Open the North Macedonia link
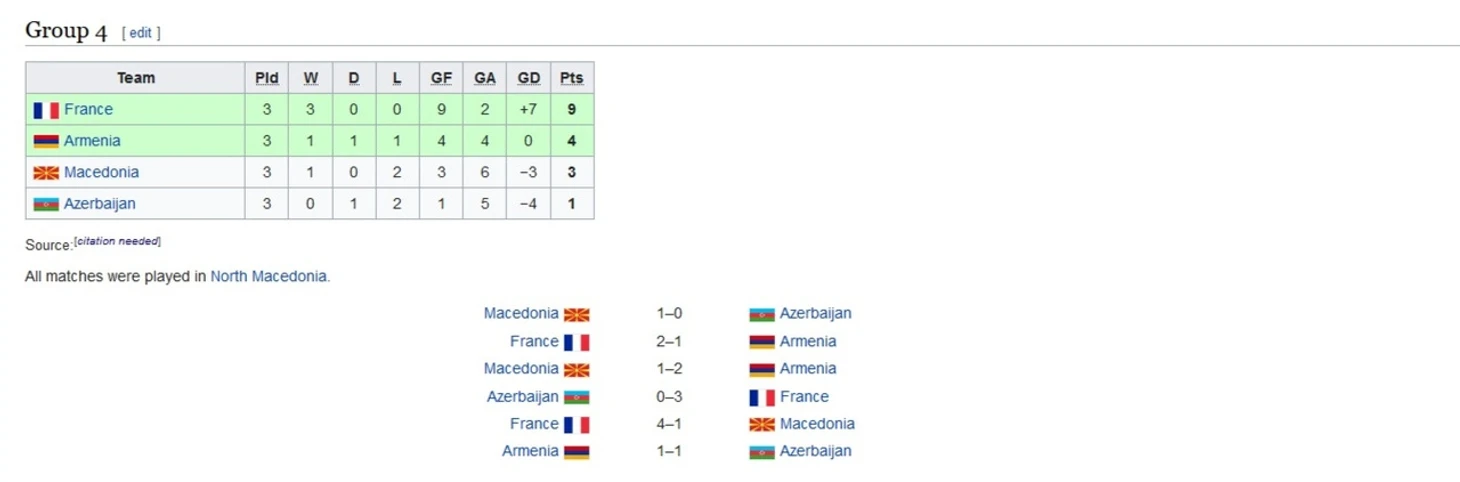The image size is (1460, 482). (x=268, y=277)
